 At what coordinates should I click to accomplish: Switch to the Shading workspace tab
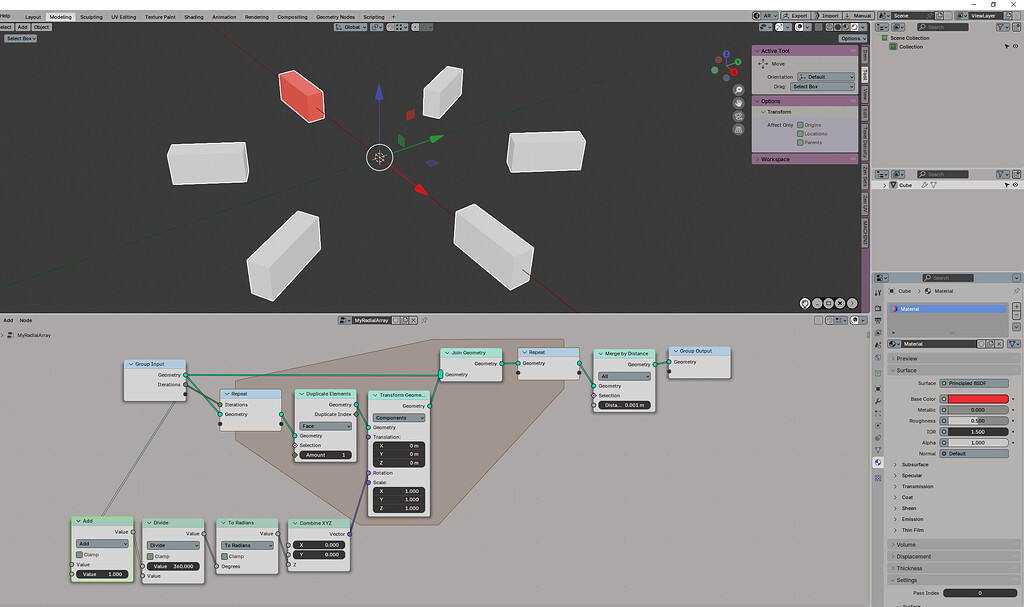193,16
